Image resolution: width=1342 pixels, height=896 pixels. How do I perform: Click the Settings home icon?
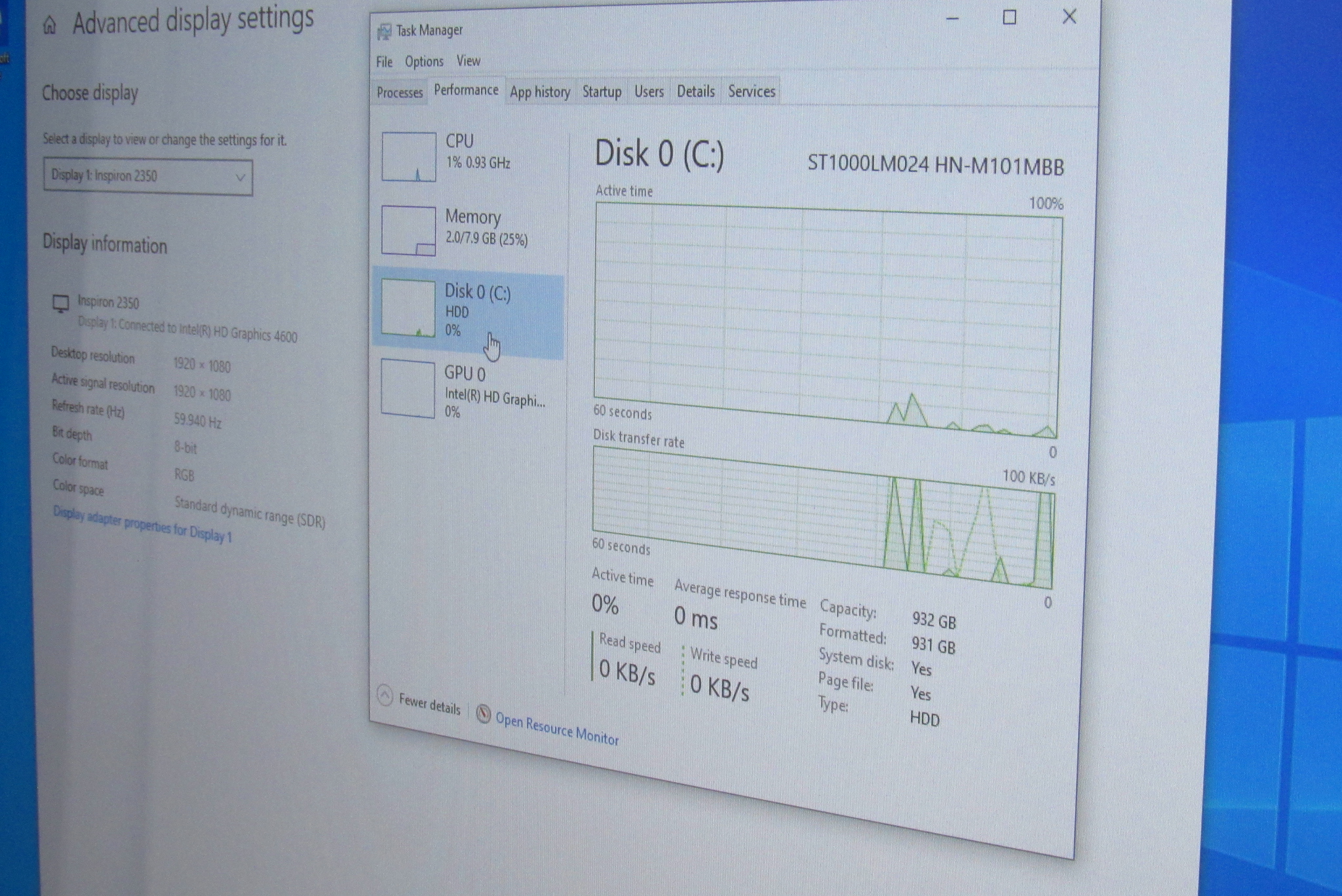pos(50,26)
